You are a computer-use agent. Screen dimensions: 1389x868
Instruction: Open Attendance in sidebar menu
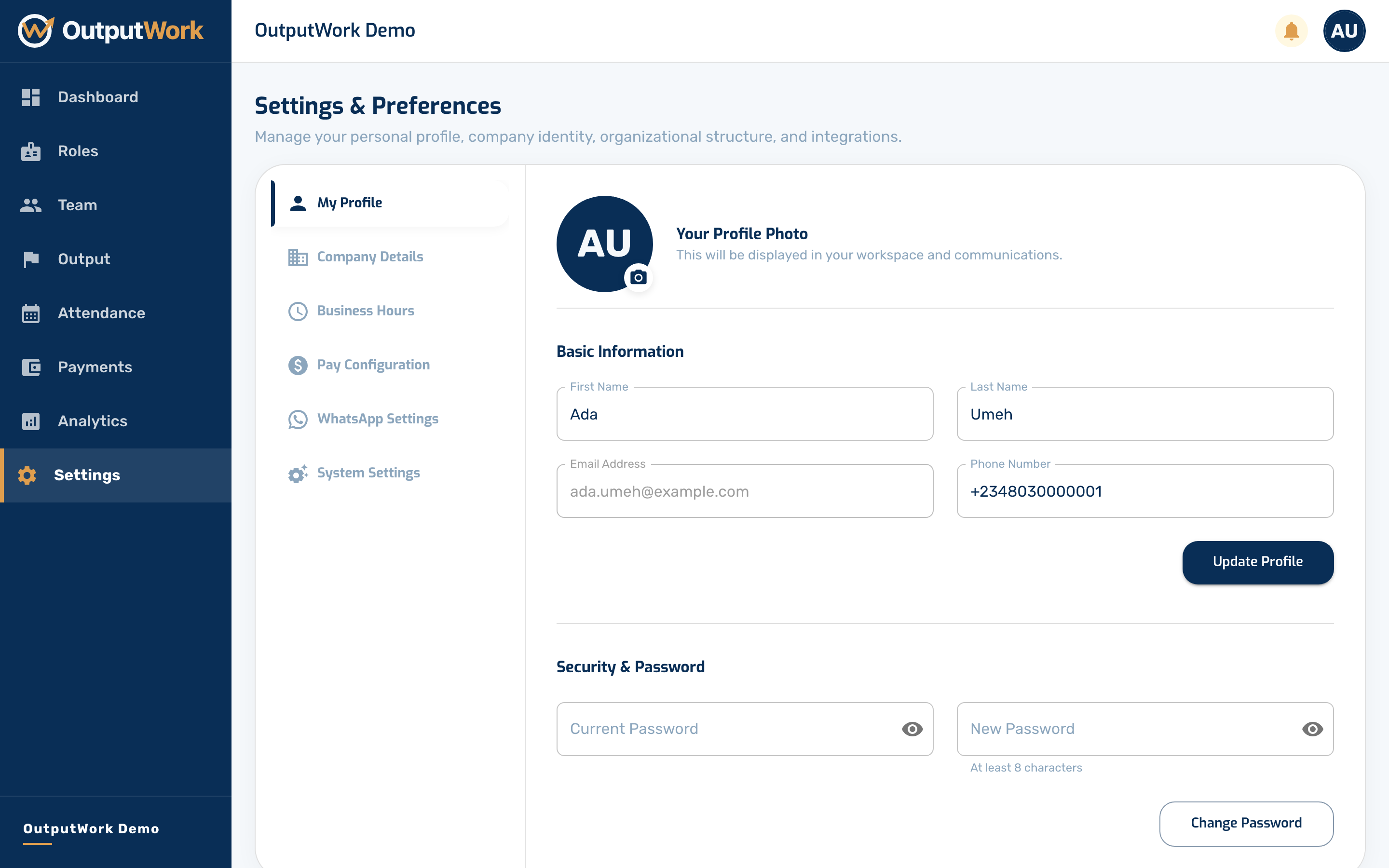coord(116,313)
